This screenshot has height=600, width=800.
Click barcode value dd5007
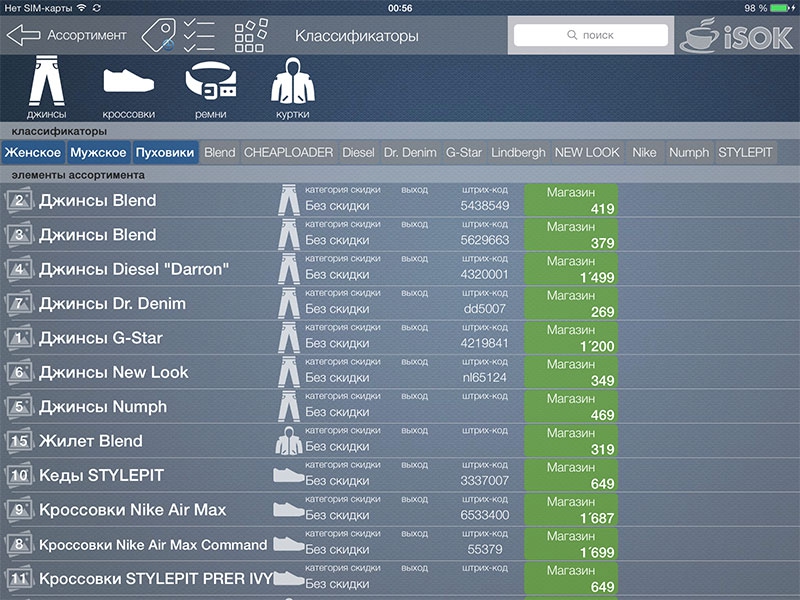pyautogui.click(x=485, y=309)
